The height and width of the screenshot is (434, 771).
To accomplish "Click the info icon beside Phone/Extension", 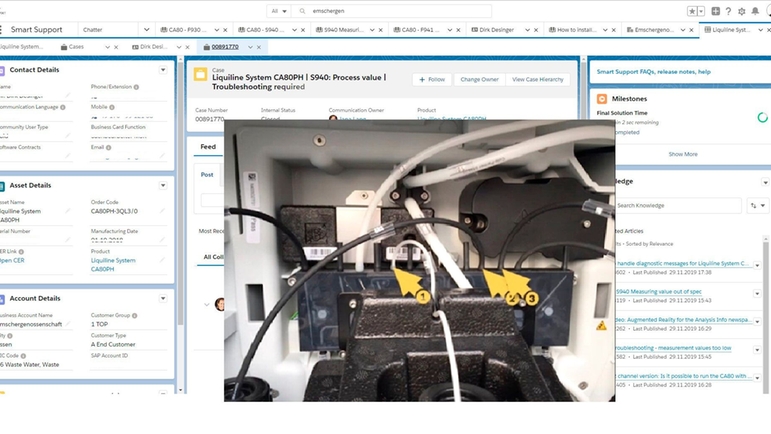I will coord(136,87).
